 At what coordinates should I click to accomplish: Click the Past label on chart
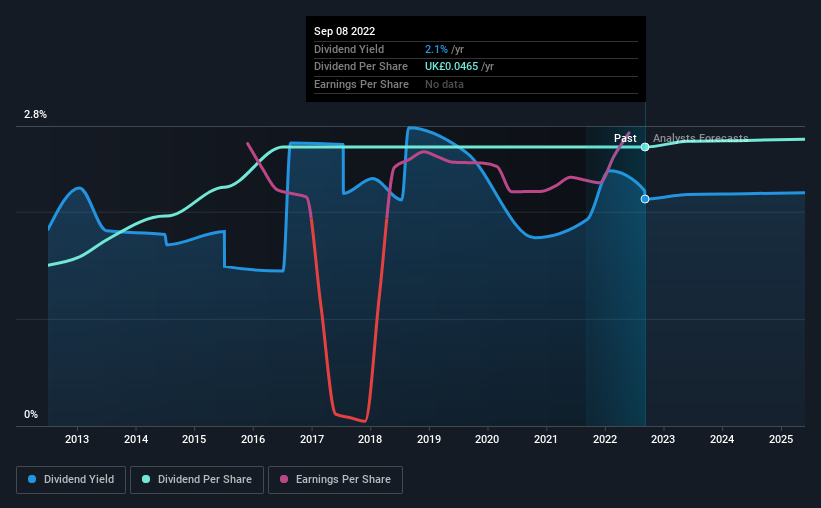click(x=625, y=138)
